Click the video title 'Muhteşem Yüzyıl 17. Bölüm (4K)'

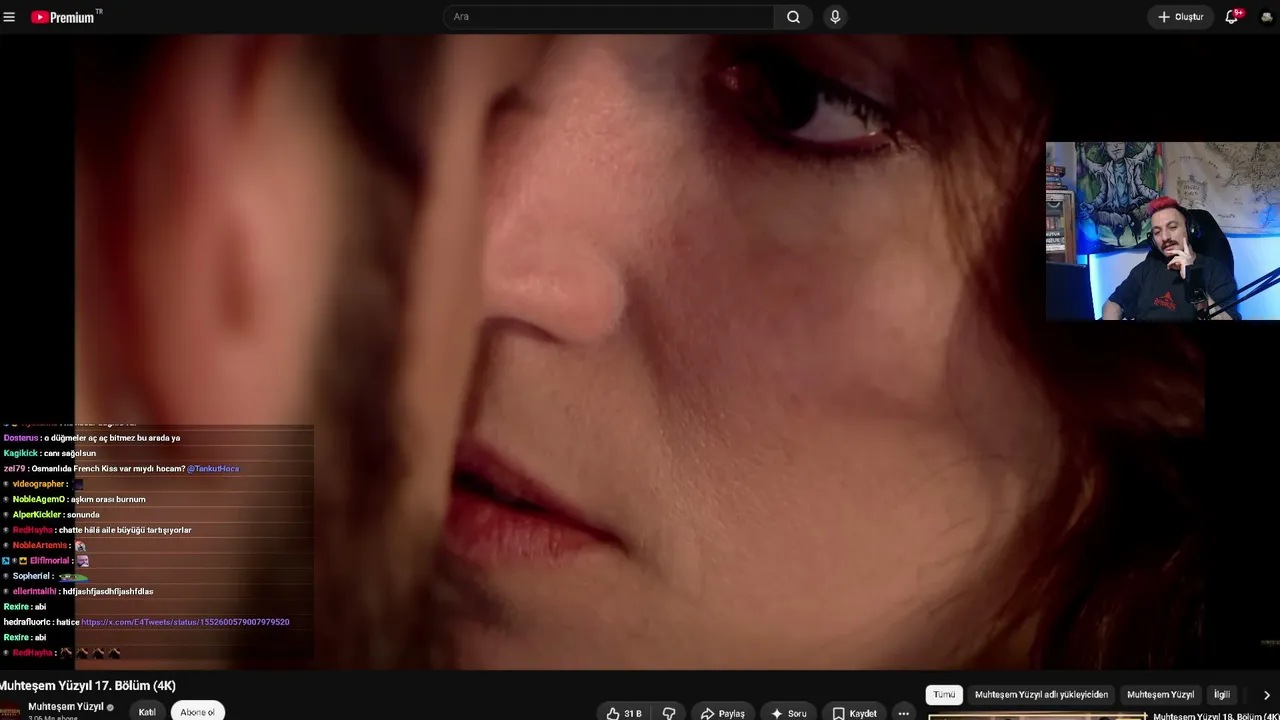[x=88, y=686]
